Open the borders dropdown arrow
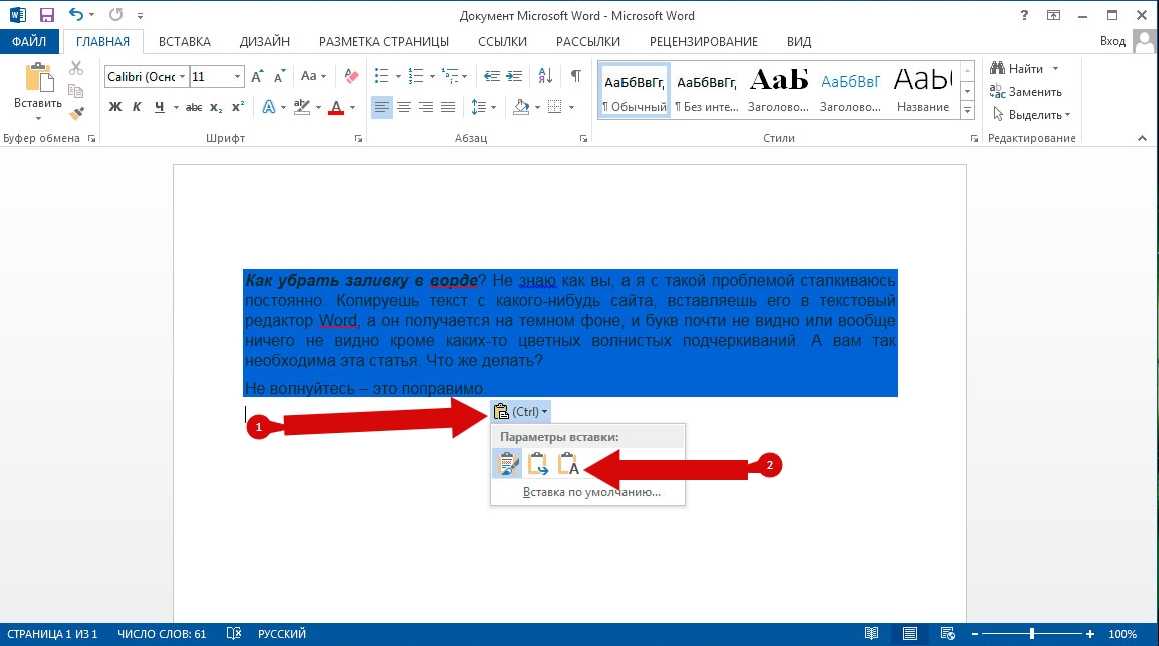The image size is (1159, 646). click(571, 108)
